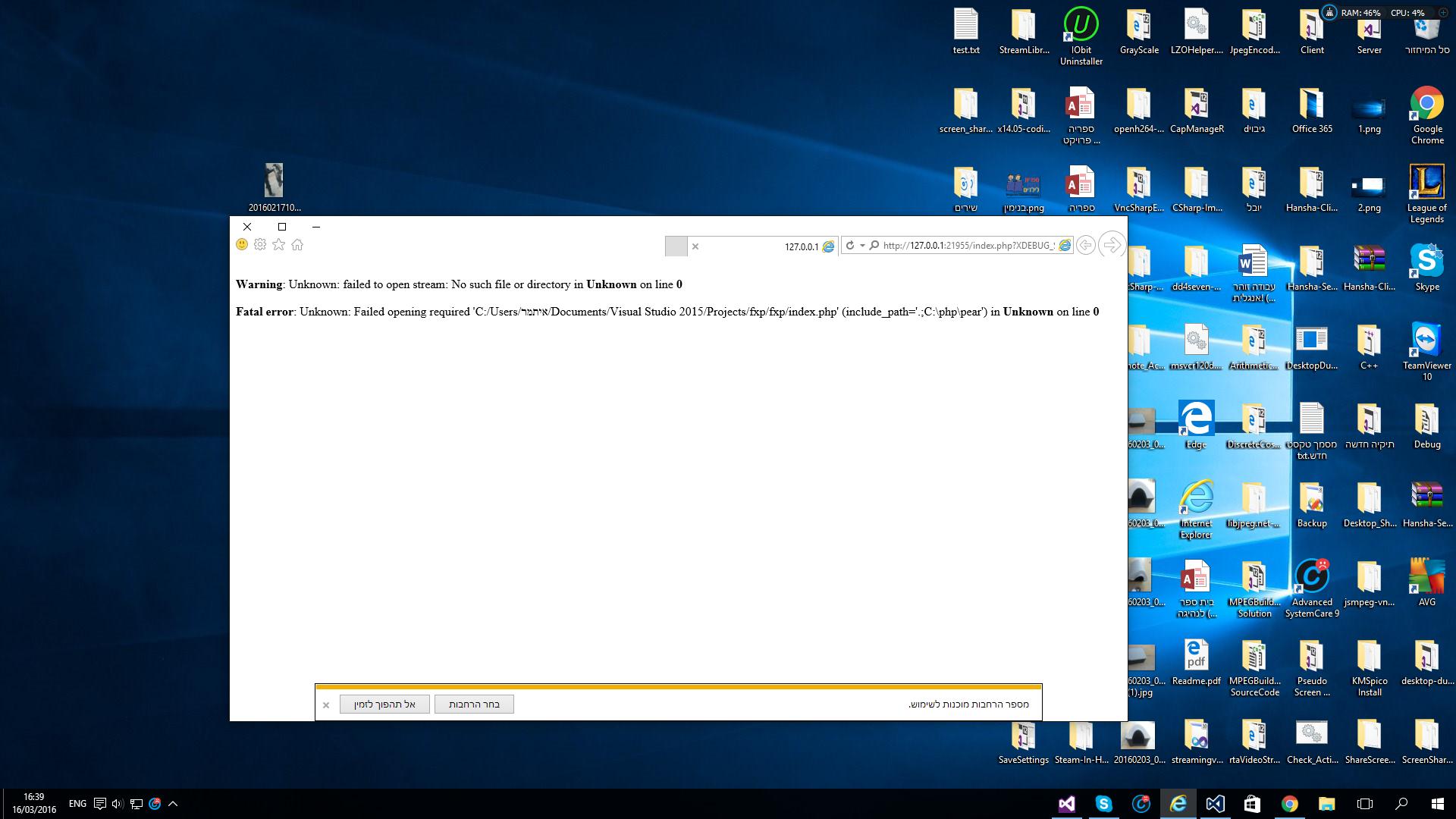Launch Chrome from the taskbar
The image size is (1456, 819).
[x=1289, y=804]
